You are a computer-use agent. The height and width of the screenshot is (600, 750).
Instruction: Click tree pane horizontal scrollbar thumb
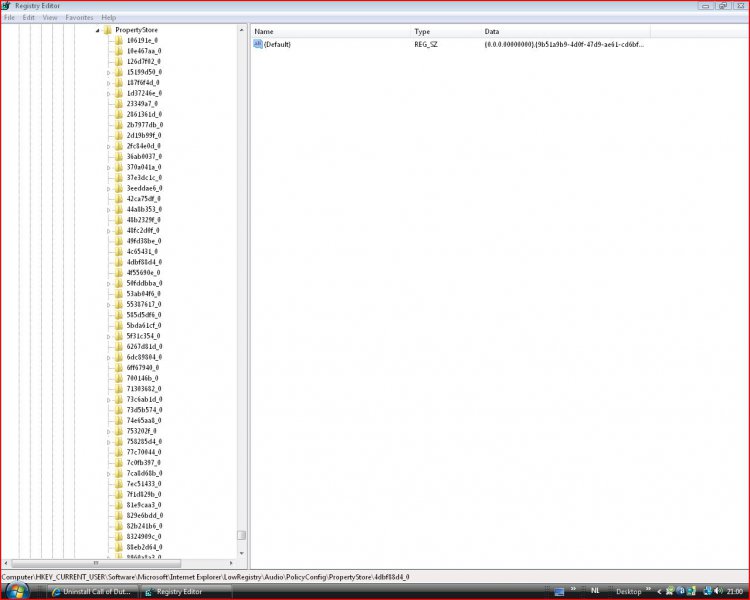96,563
